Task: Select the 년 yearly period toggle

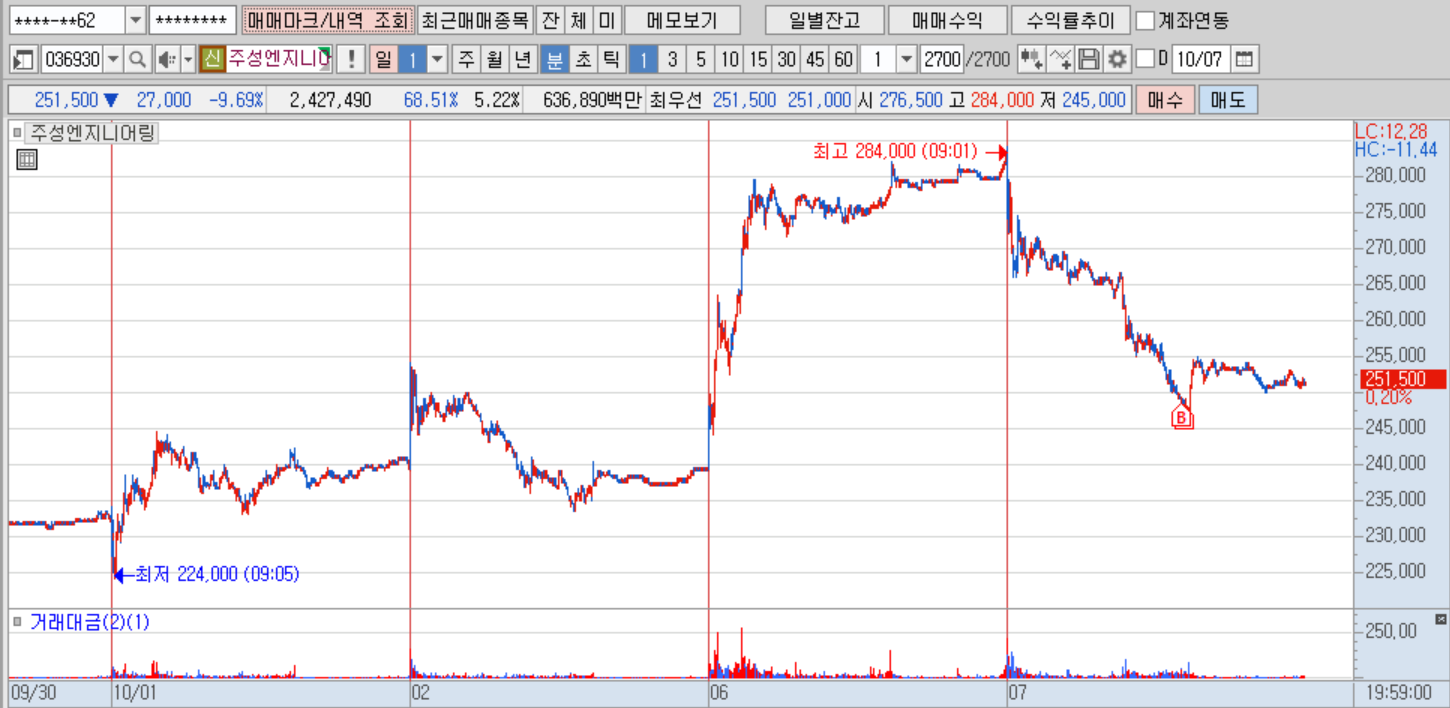Action: coord(522,59)
